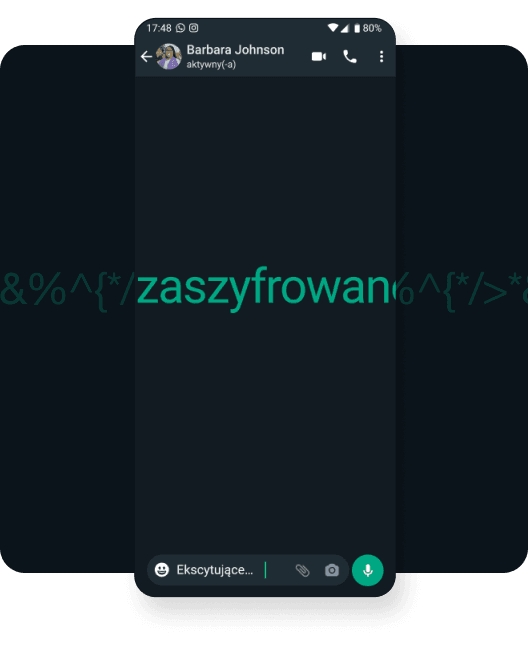Go back using the left arrow
Viewport: 528px width, 647px height.
[146, 57]
